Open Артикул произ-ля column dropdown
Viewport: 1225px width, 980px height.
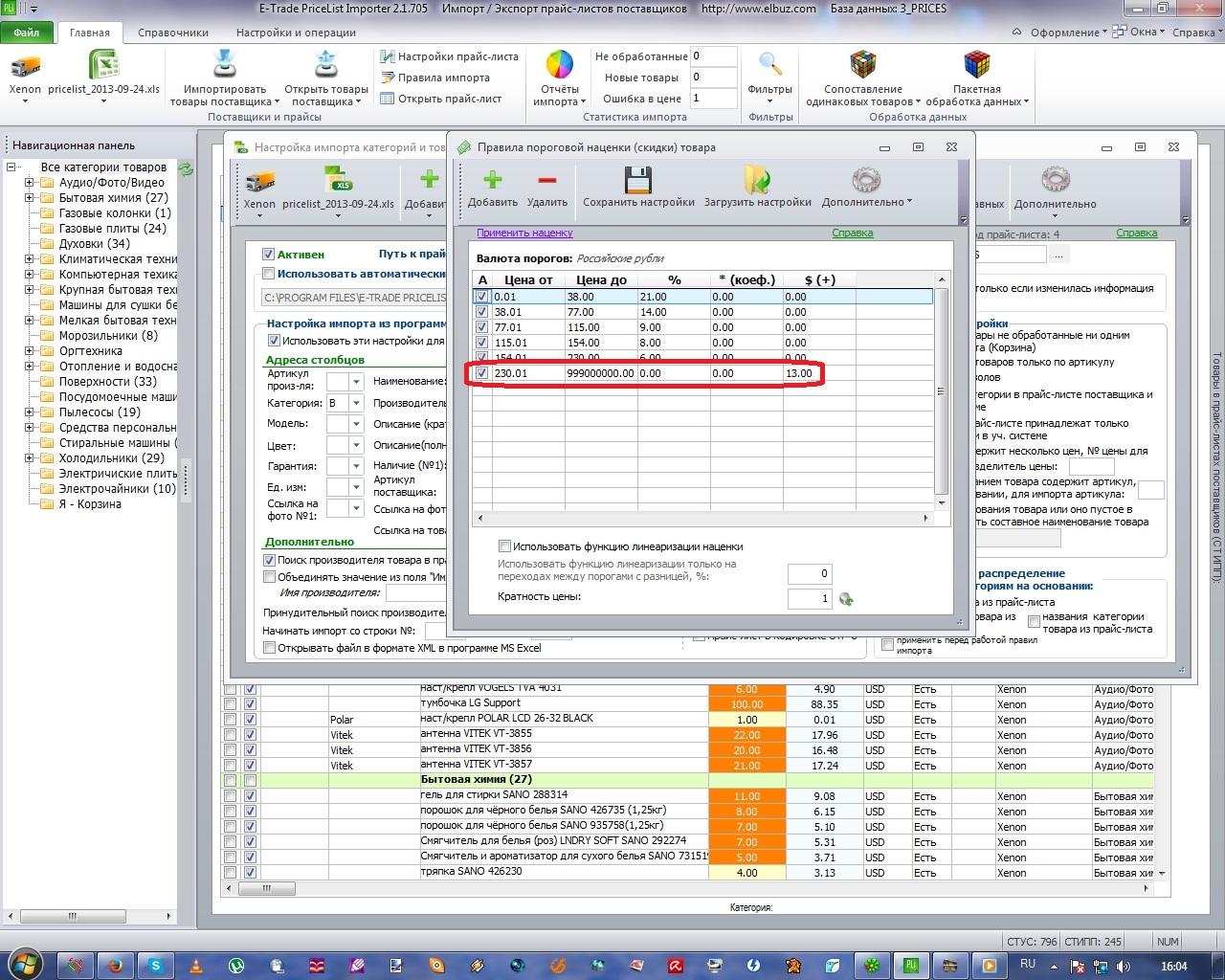tap(356, 381)
